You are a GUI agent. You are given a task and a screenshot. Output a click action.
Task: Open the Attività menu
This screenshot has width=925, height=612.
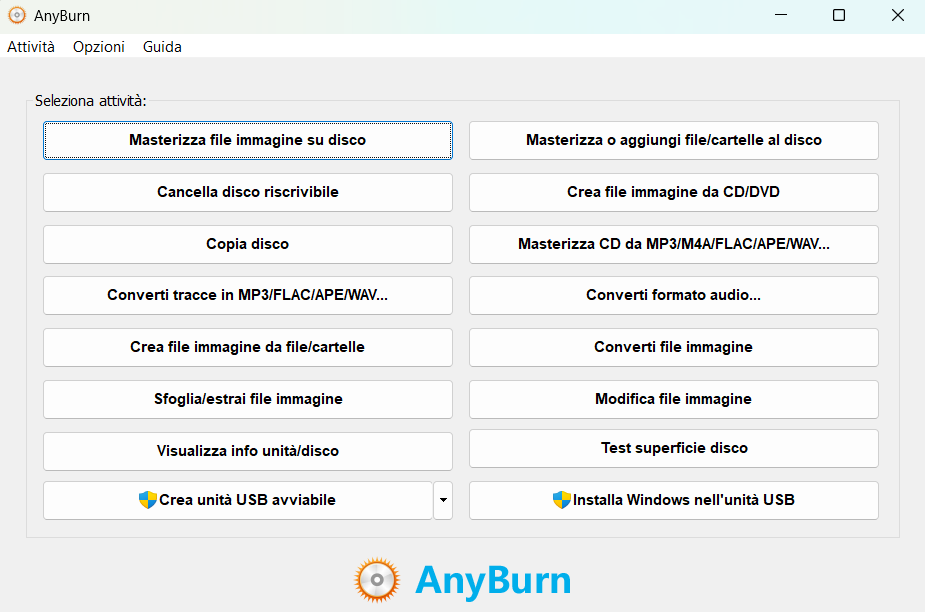31,47
